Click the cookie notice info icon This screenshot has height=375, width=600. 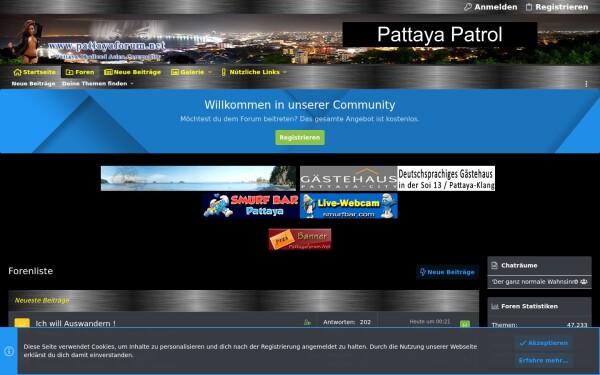tap(9, 351)
